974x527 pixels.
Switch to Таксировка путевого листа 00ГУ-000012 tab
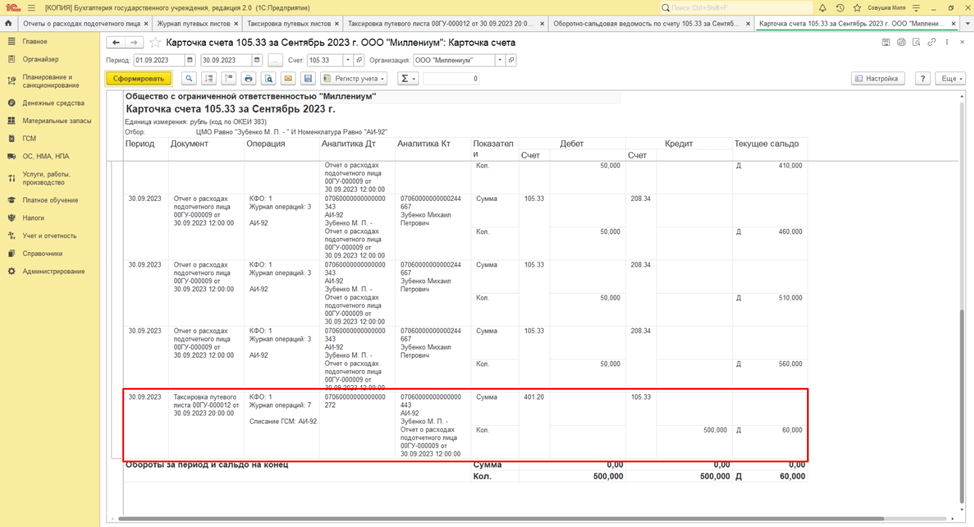tap(440, 24)
